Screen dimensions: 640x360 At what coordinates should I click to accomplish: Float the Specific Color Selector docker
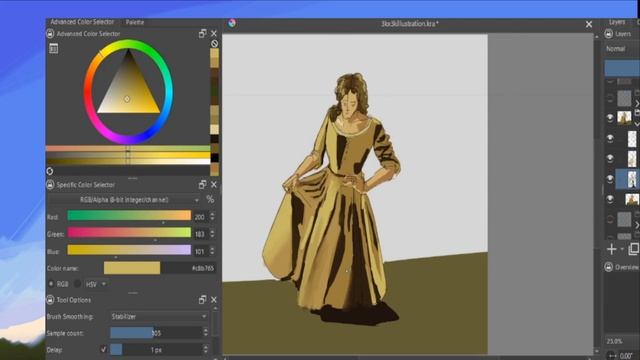[202, 184]
